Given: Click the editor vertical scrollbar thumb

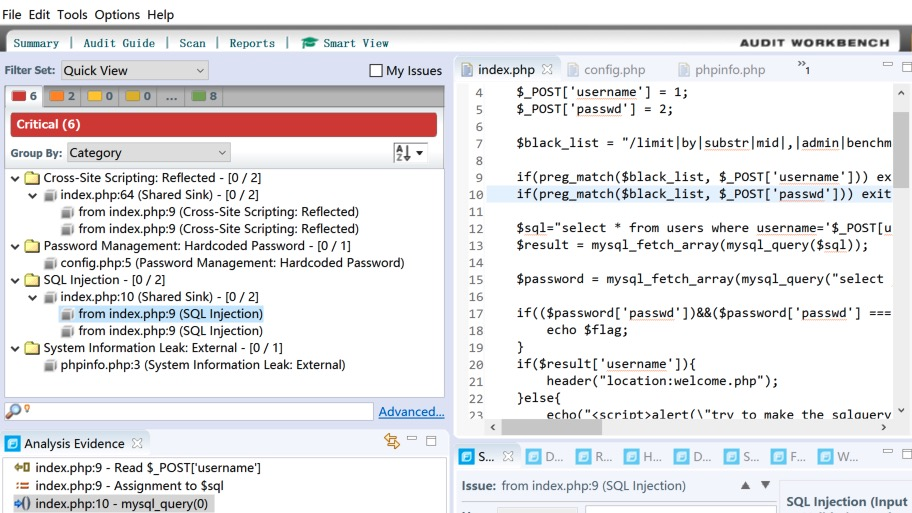Looking at the screenshot, I should (x=901, y=150).
